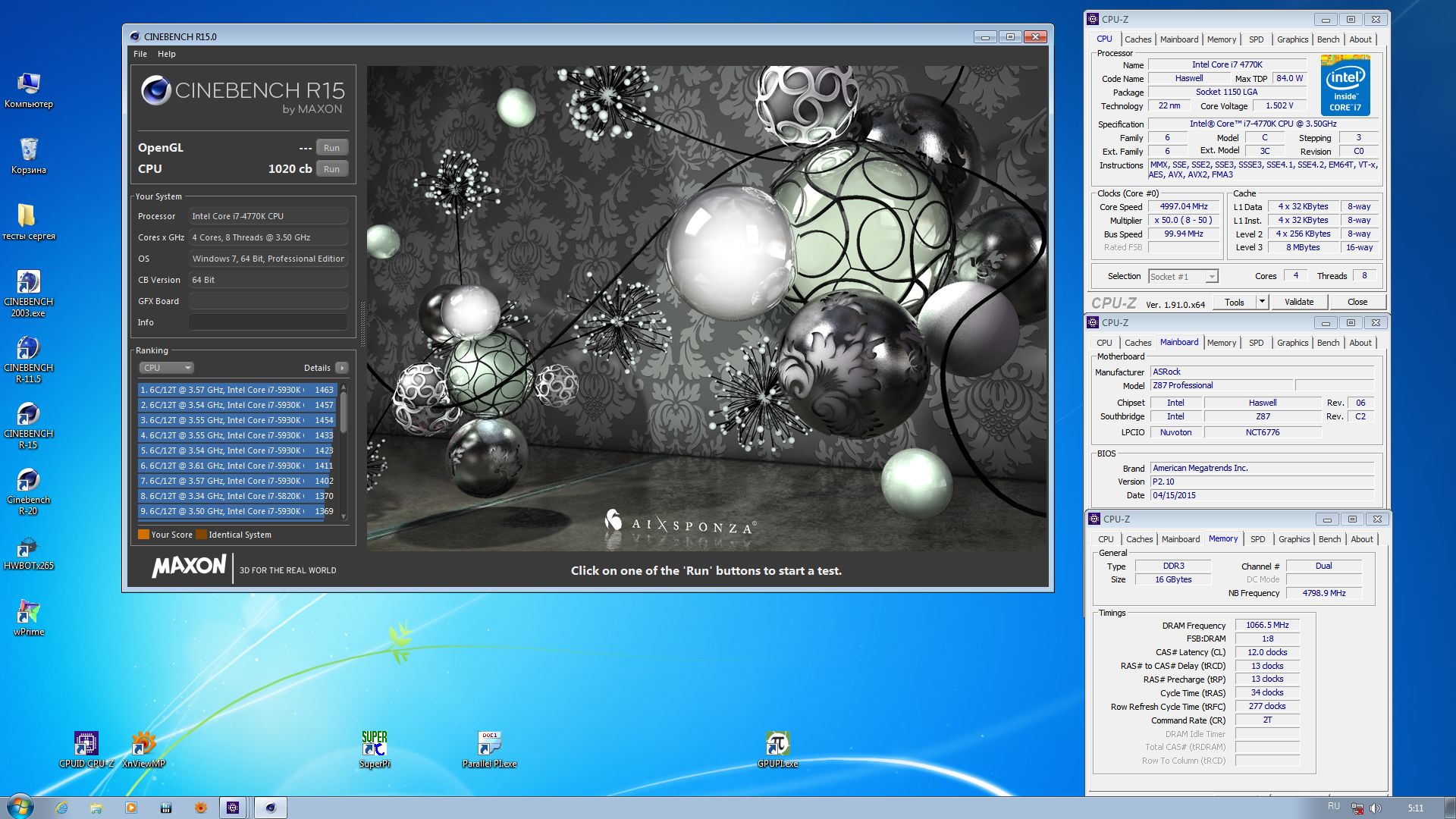The width and height of the screenshot is (1456, 819).
Task: Open the Компьютер desktop icon
Action: tap(28, 90)
